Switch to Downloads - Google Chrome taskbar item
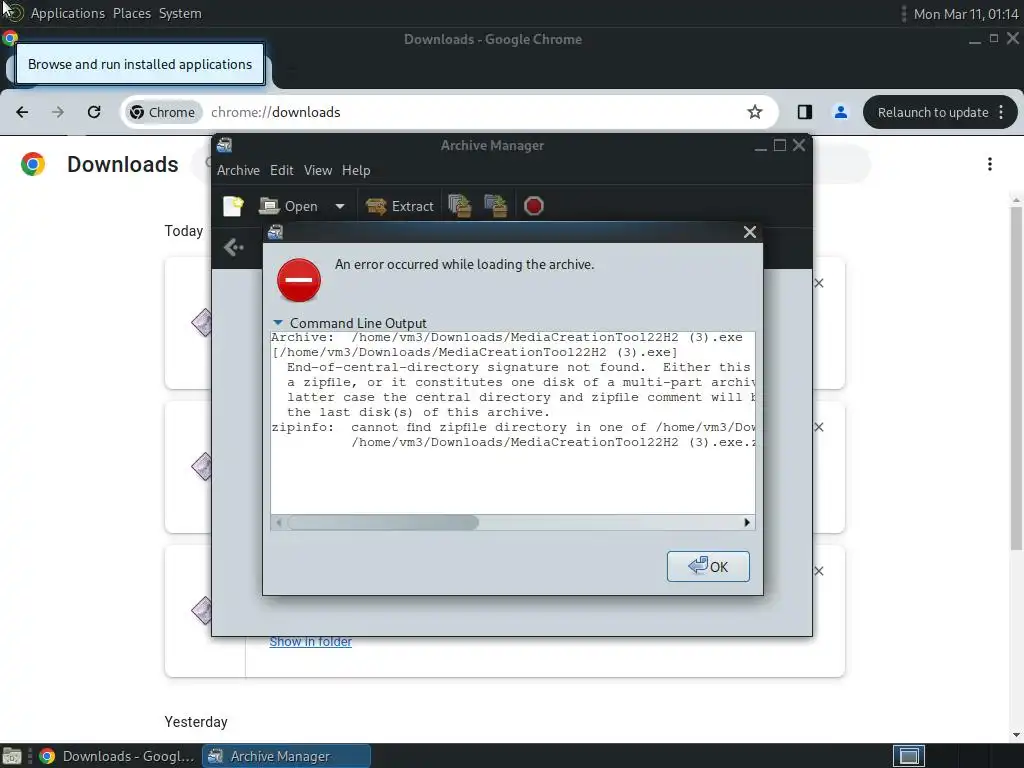The width and height of the screenshot is (1024, 768). pos(117,756)
